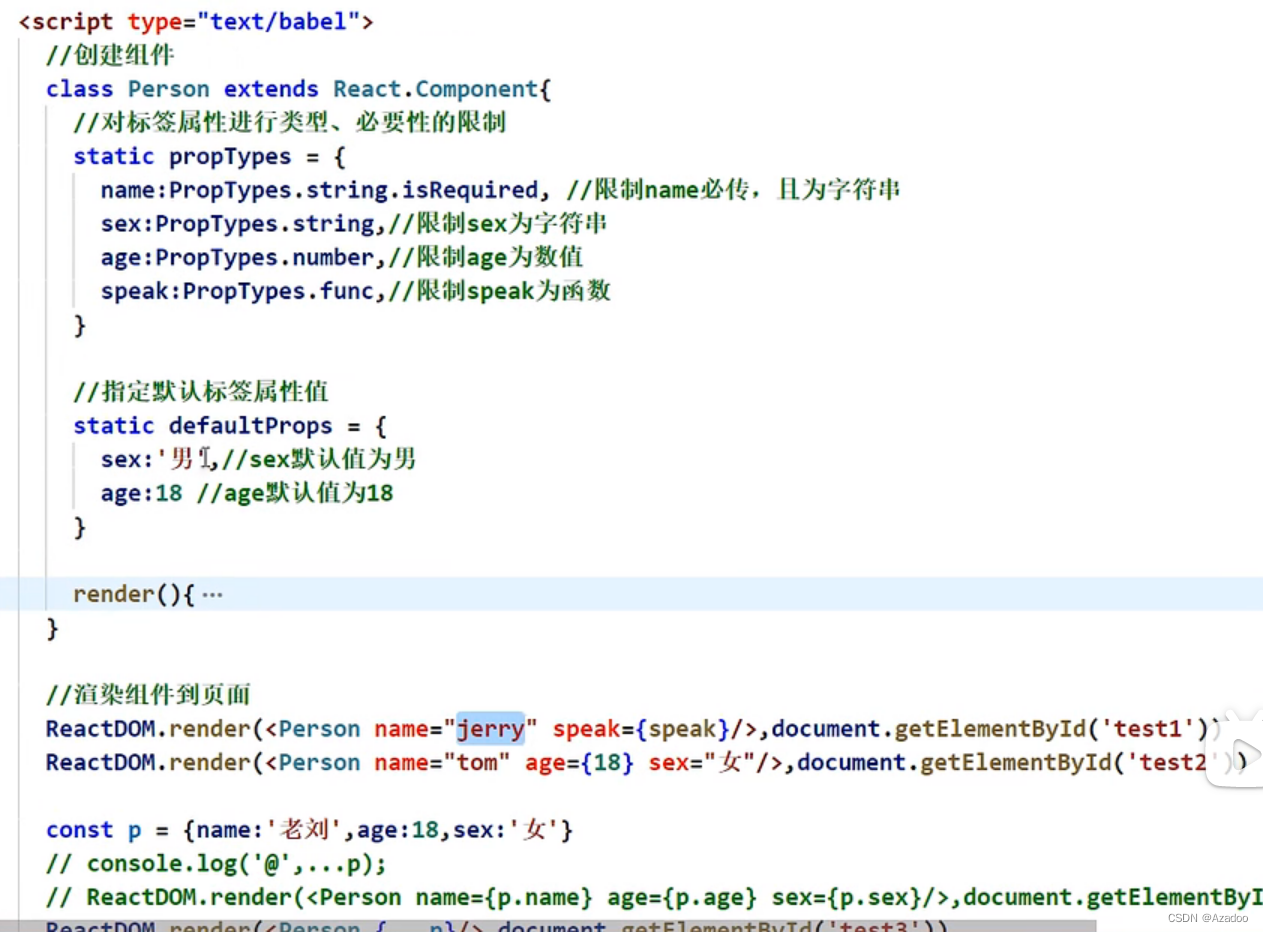1263x932 pixels.
Task: Click the commented "console.log('@',...p);" line
Action: tap(216, 863)
